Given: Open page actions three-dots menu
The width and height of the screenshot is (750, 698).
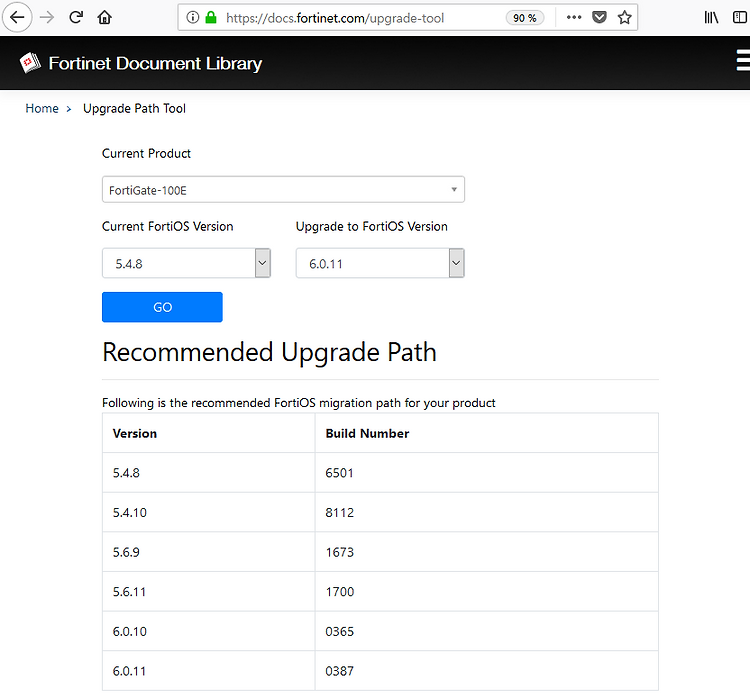Looking at the screenshot, I should [x=574, y=18].
